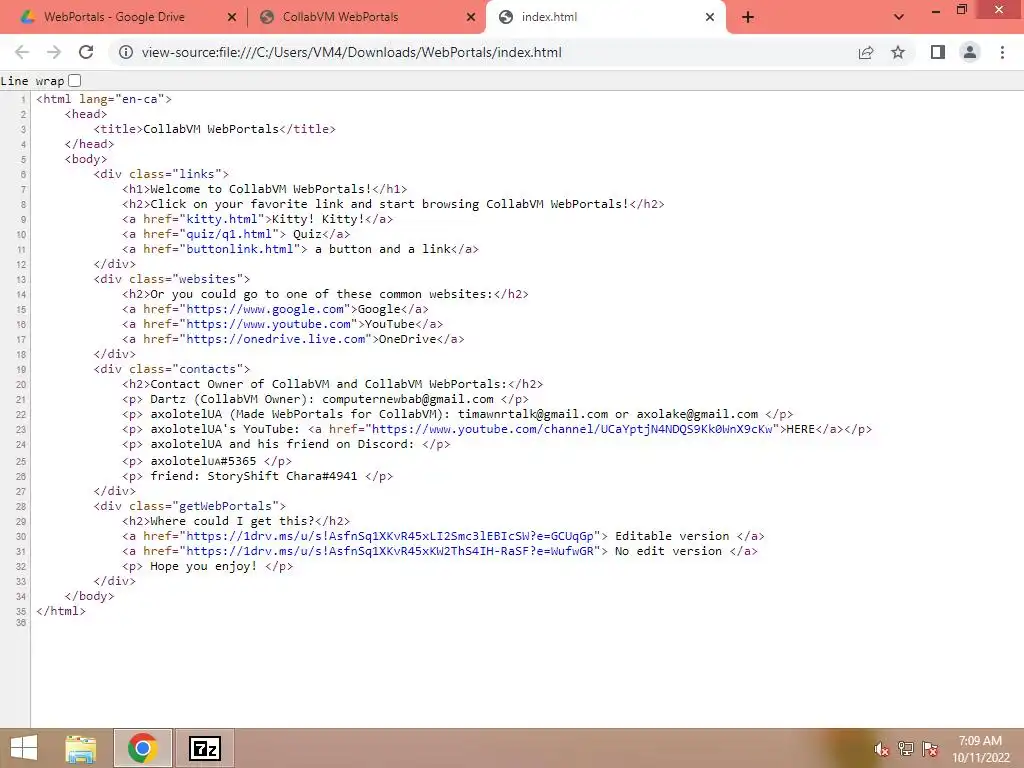Click the div class="links" line

(161, 174)
